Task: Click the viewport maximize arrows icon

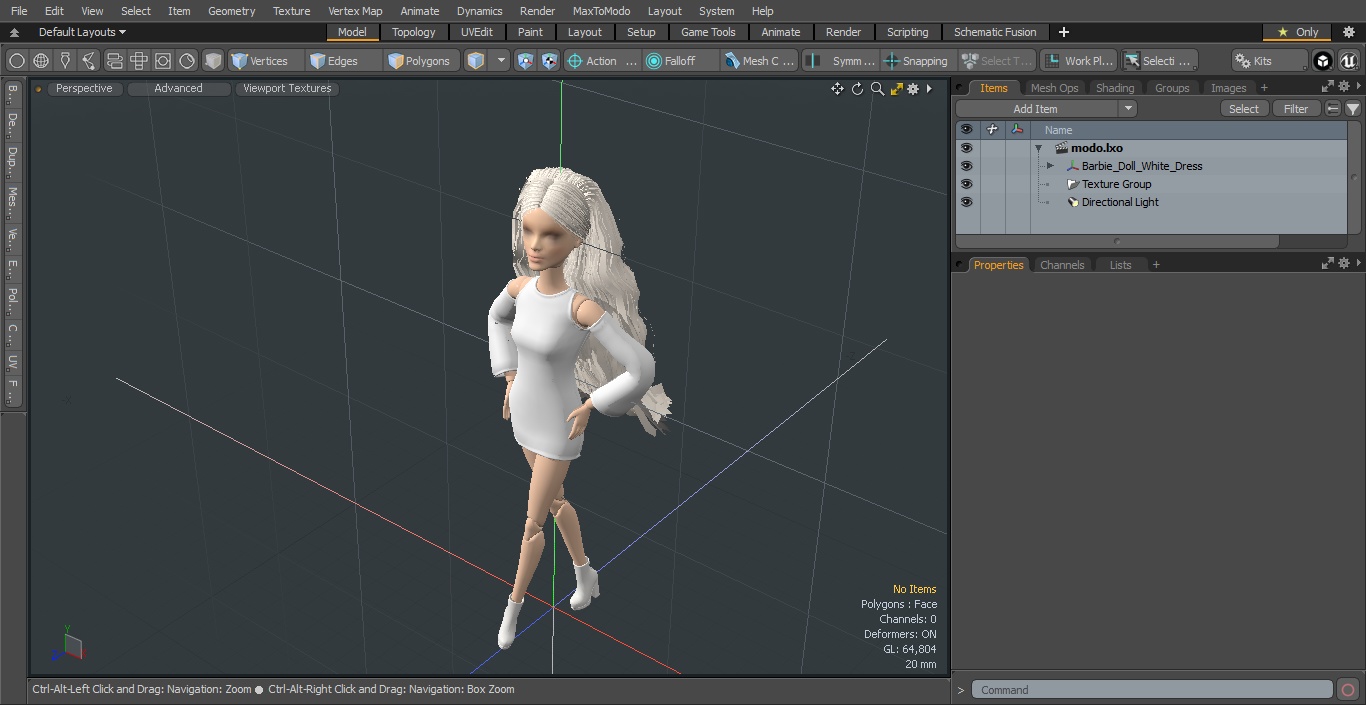Action: click(x=897, y=89)
